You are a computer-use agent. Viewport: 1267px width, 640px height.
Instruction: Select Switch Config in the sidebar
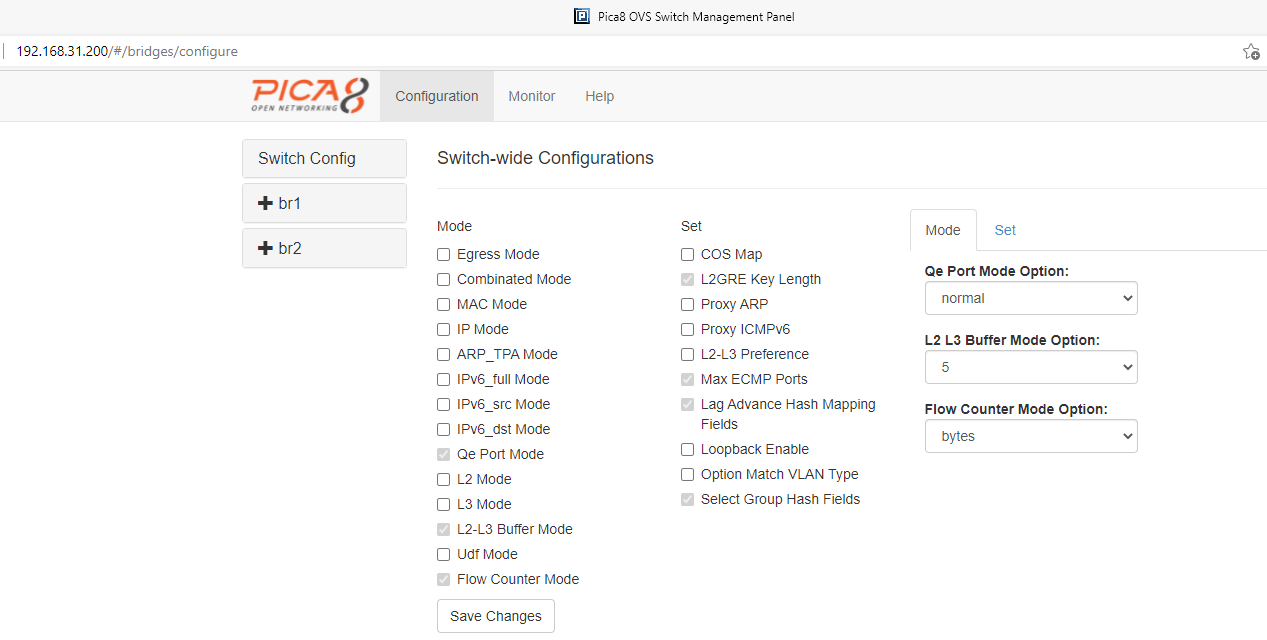[324, 158]
